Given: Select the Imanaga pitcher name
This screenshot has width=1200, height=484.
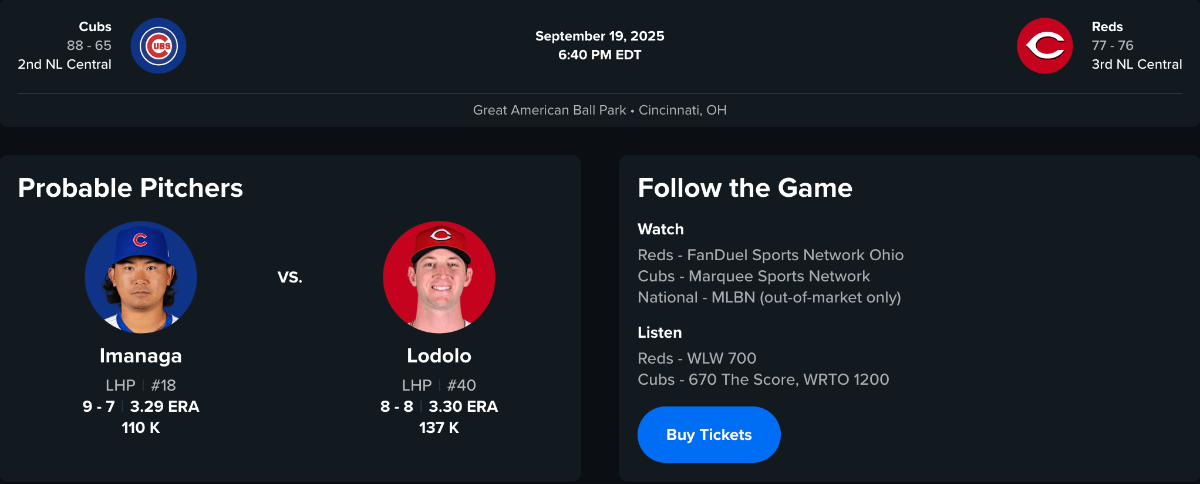Looking at the screenshot, I should [141, 356].
